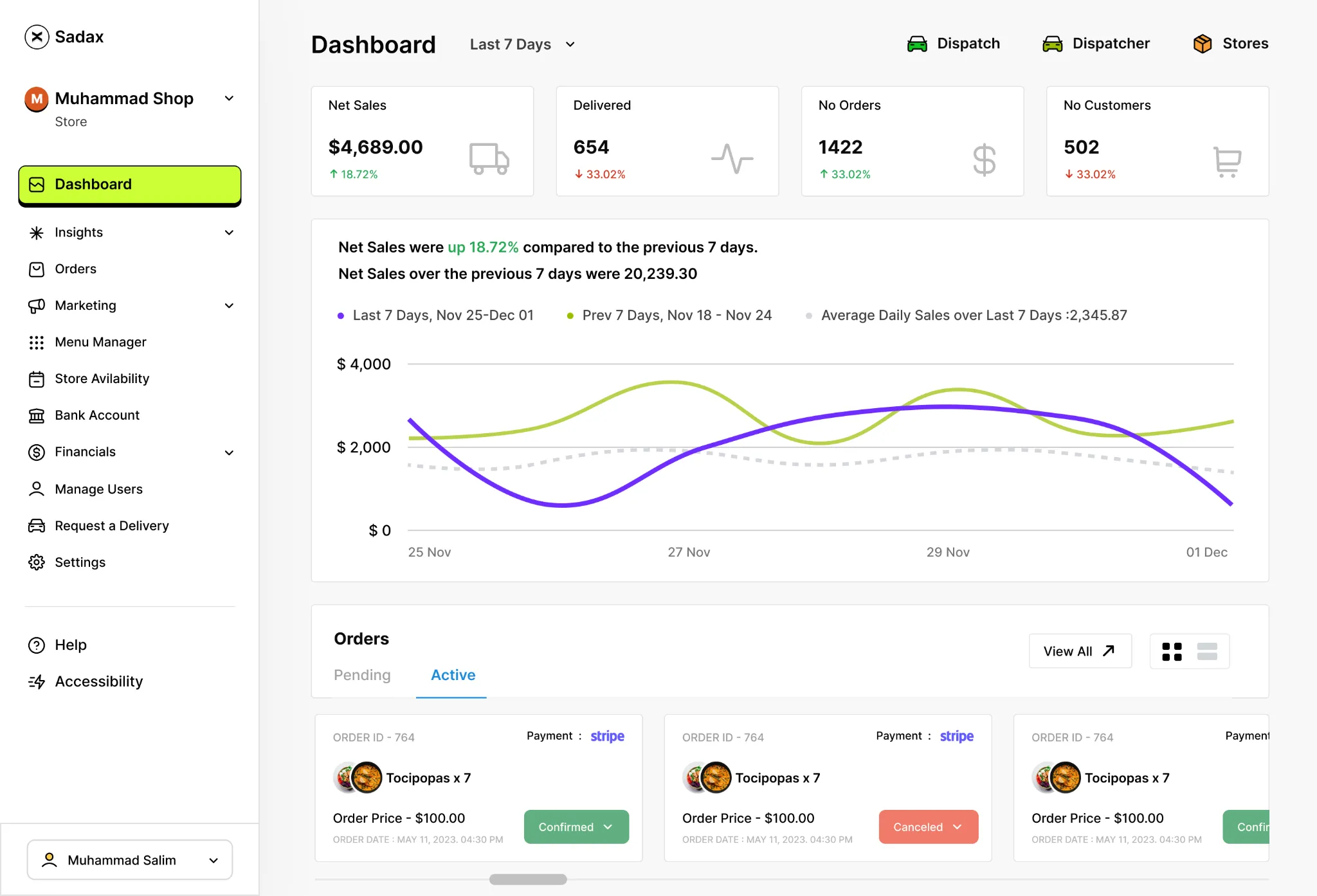
Task: Switch Orders to list view icon
Action: point(1207,651)
